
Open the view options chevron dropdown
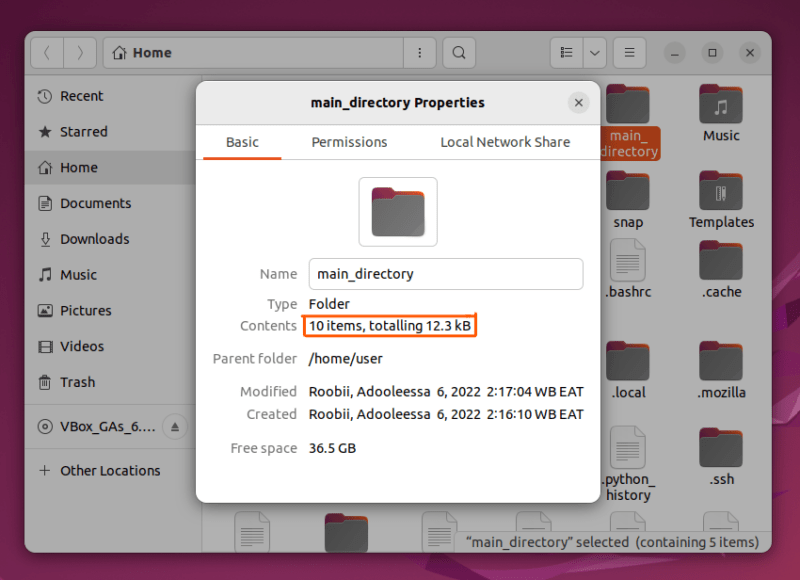(x=594, y=52)
